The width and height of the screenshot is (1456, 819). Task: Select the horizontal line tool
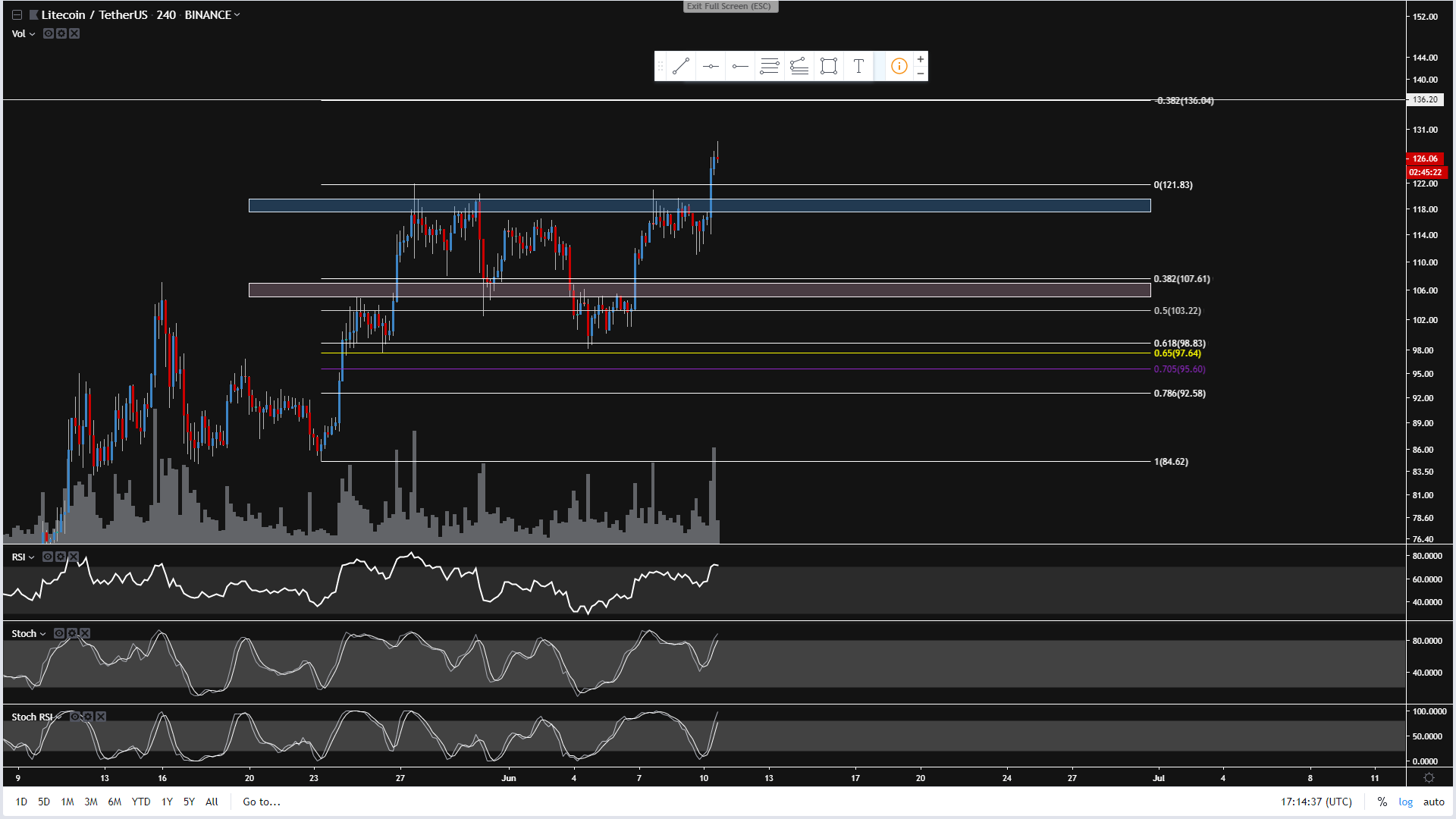[x=711, y=67]
